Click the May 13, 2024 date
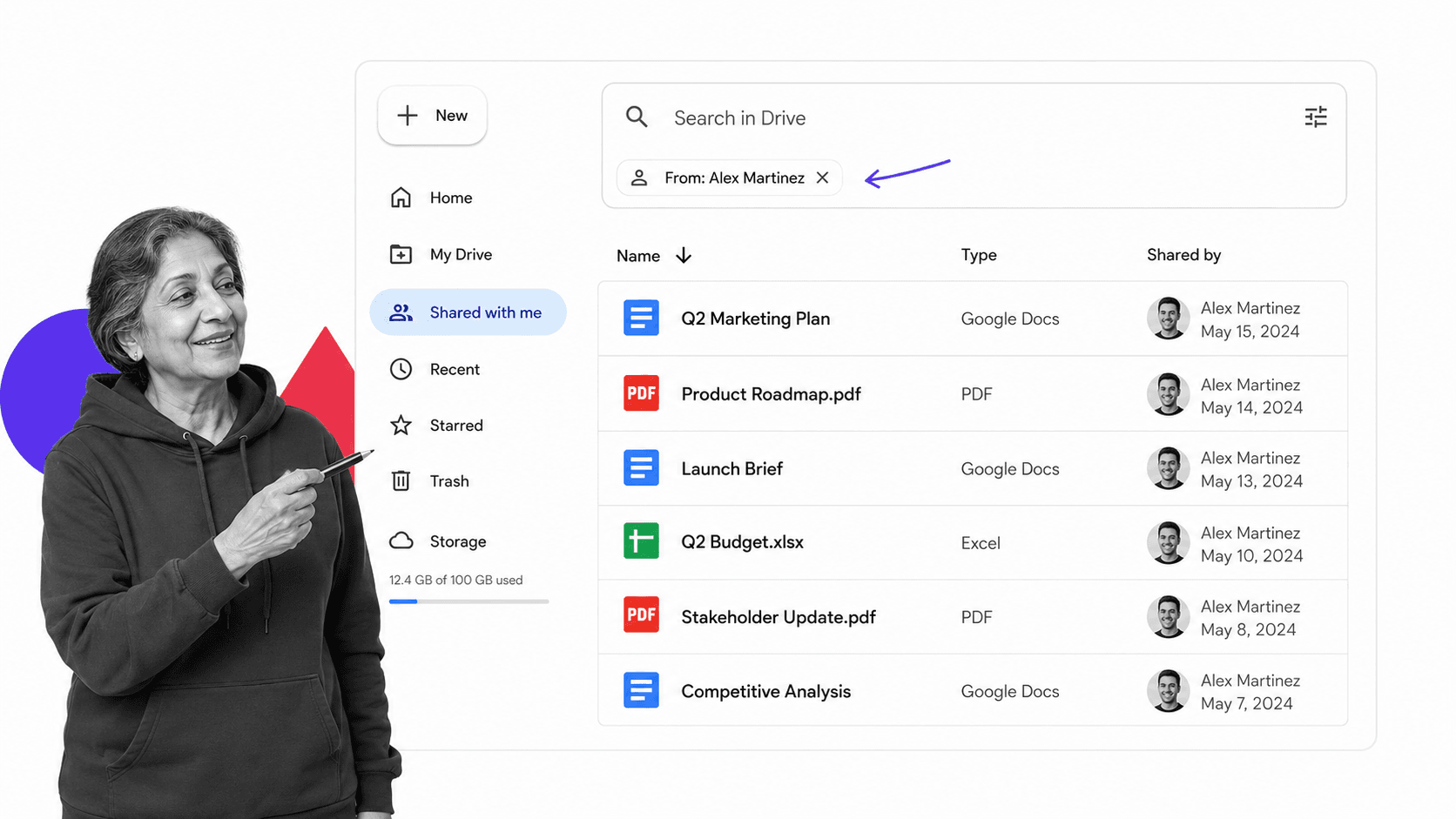This screenshot has width=1456, height=819. (x=1251, y=481)
